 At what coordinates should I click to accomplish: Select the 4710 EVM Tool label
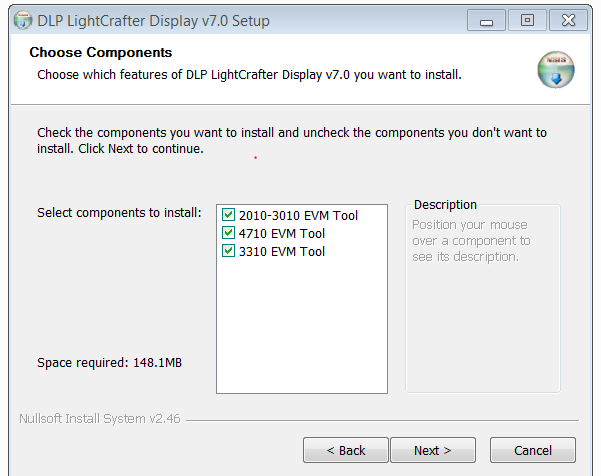click(x=282, y=233)
